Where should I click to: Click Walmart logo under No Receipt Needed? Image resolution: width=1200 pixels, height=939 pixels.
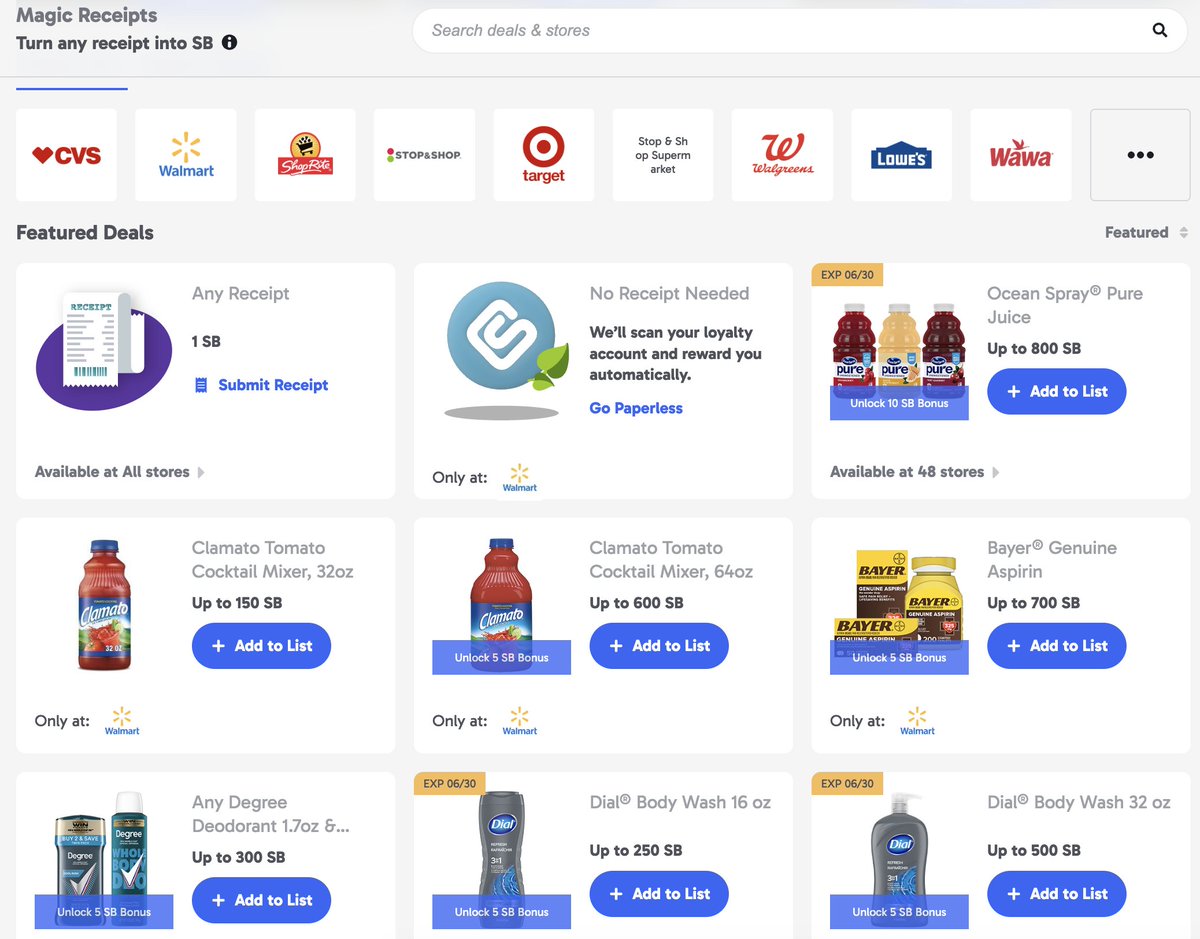point(520,477)
